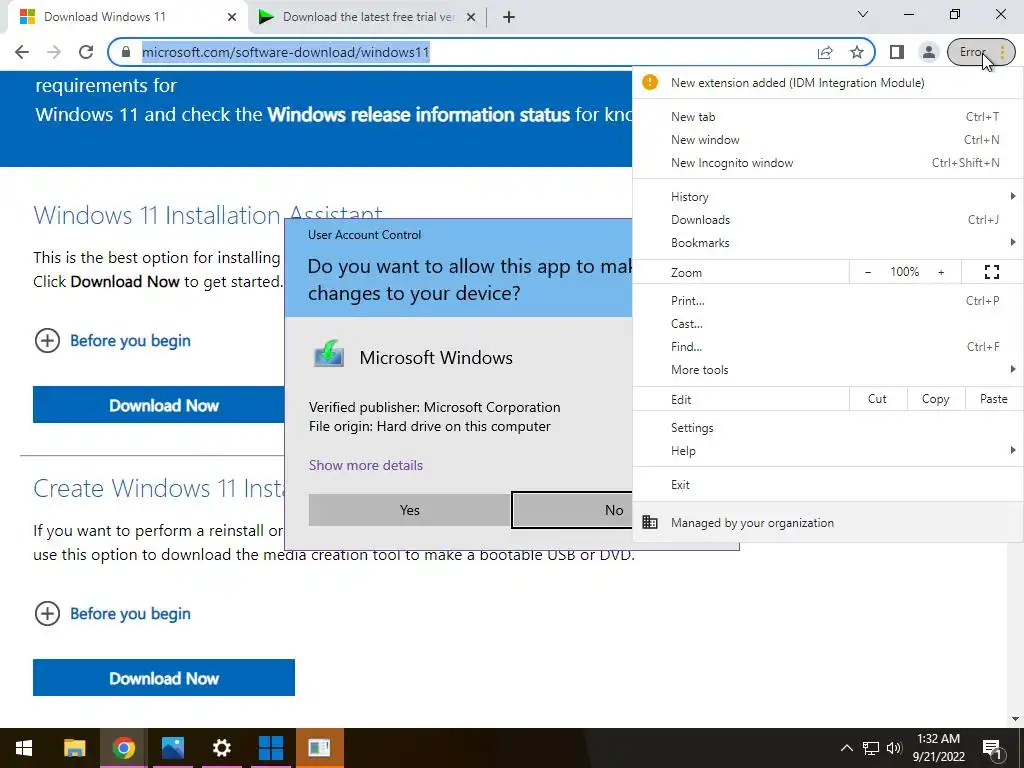This screenshot has width=1024, height=768.
Task: Open the Windows Start menu
Action: tap(24, 748)
